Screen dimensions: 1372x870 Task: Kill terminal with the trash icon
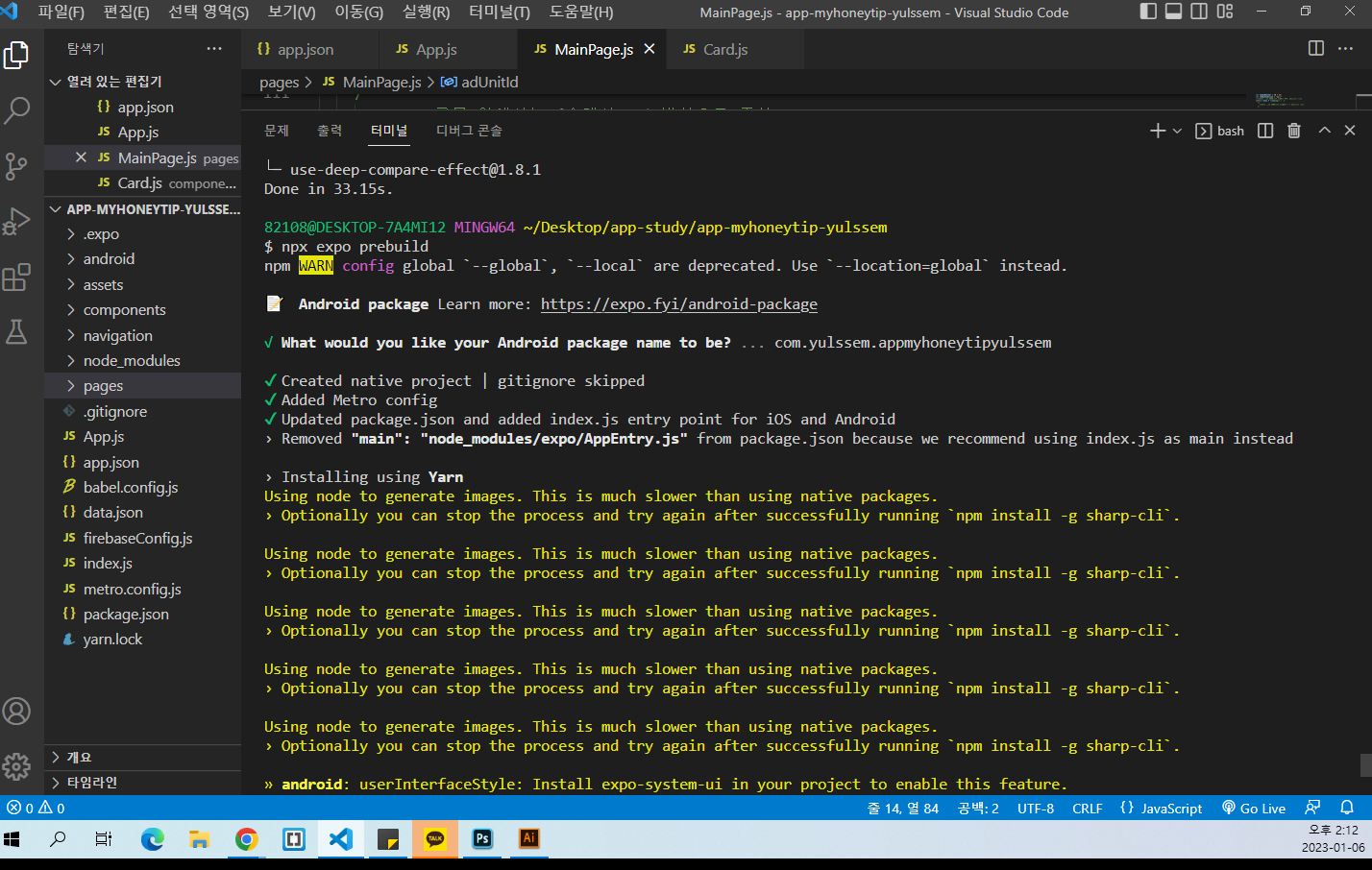coord(1294,131)
